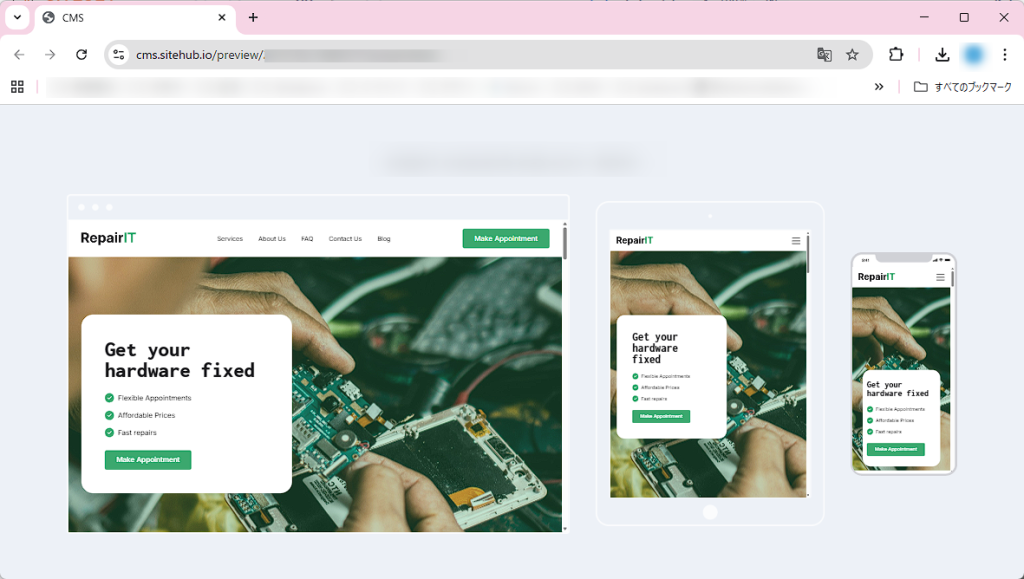Click the blue profile avatar icon
This screenshot has width=1024, height=579.
click(x=973, y=54)
